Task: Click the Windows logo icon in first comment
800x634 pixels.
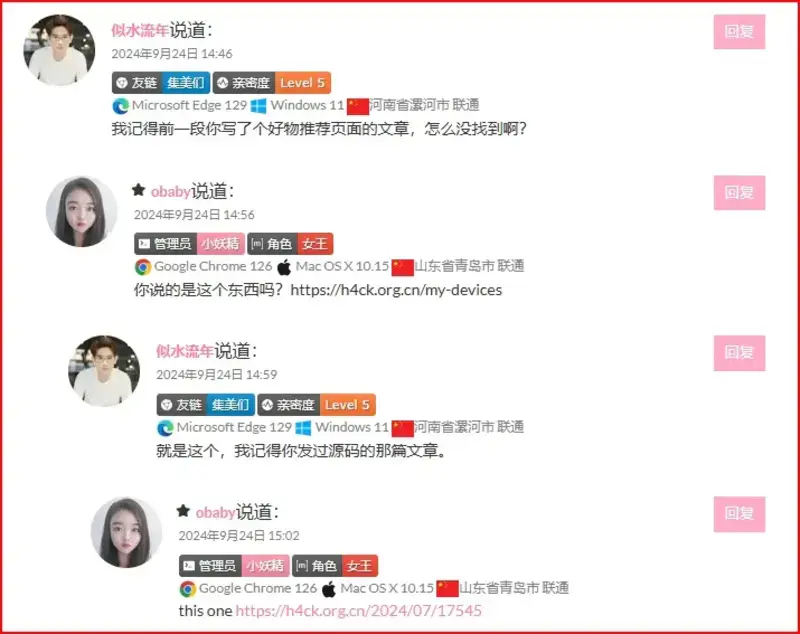Action: (x=259, y=106)
